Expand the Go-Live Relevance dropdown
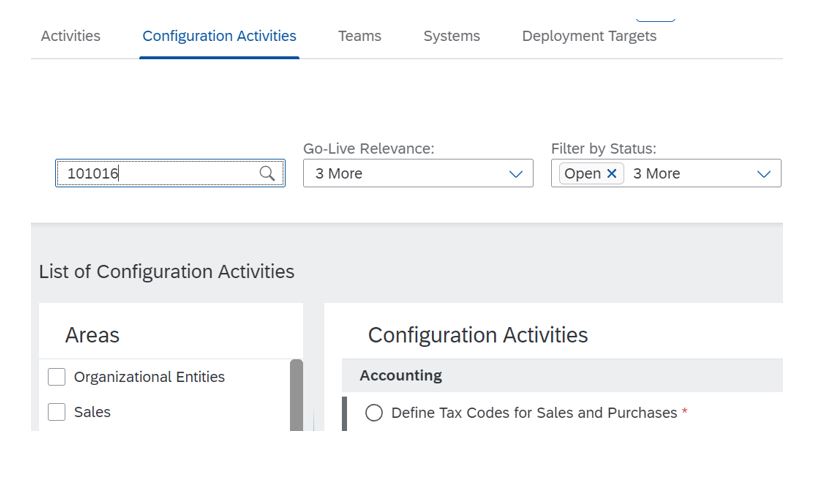This screenshot has height=479, width=833. [515, 174]
